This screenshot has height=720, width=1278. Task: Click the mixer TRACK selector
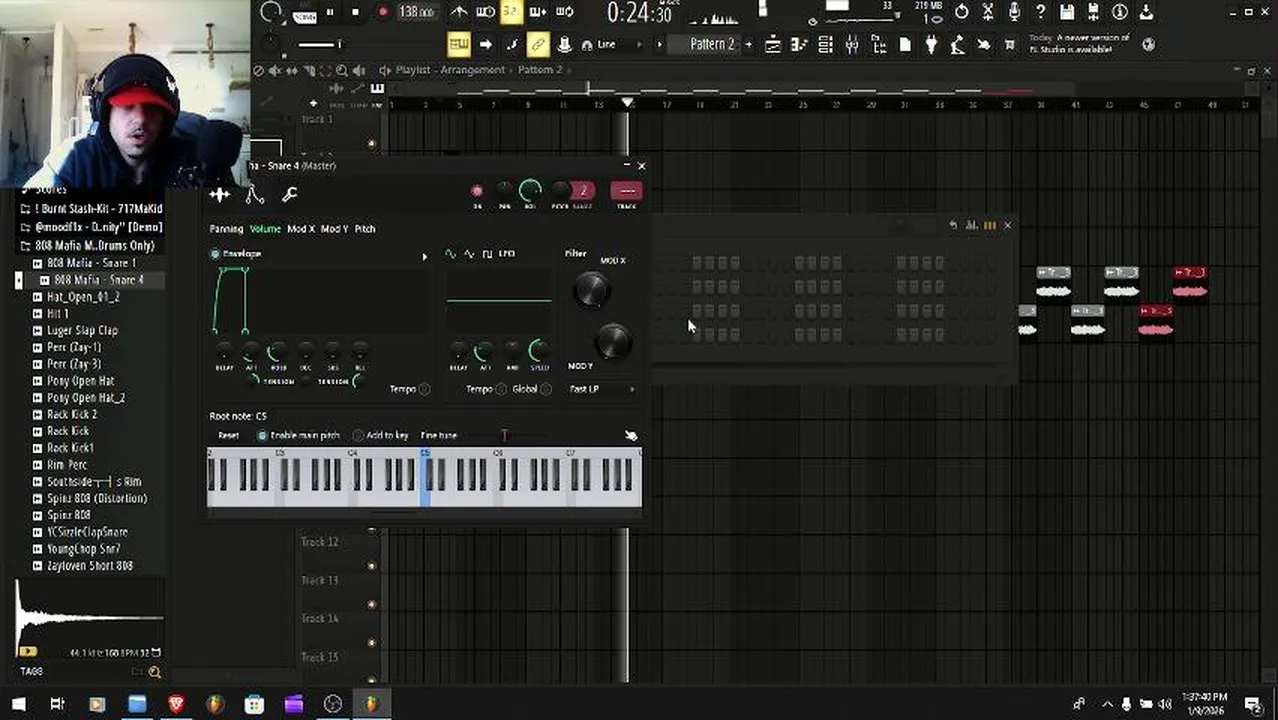coord(627,191)
